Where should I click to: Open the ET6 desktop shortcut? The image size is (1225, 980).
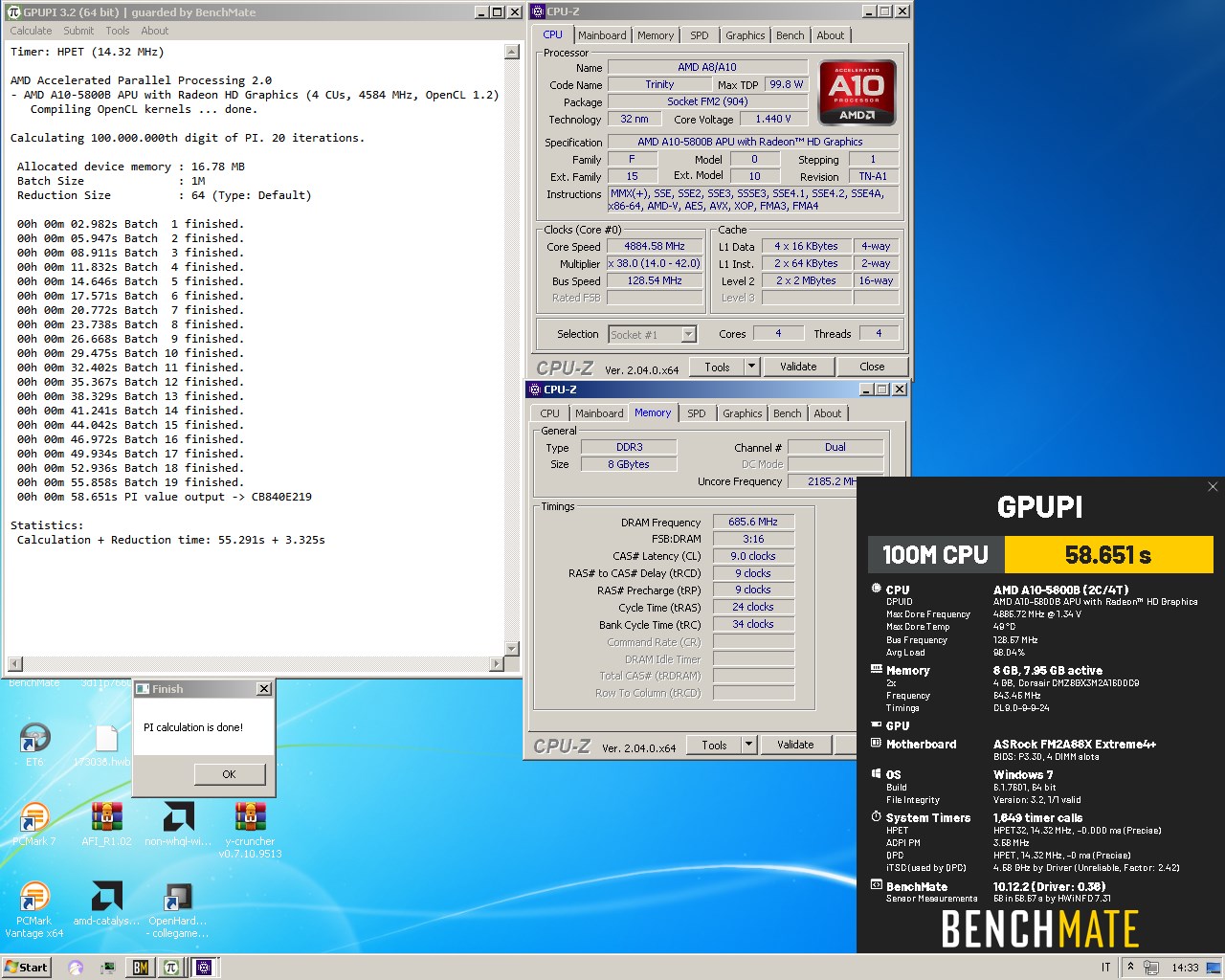(x=35, y=739)
